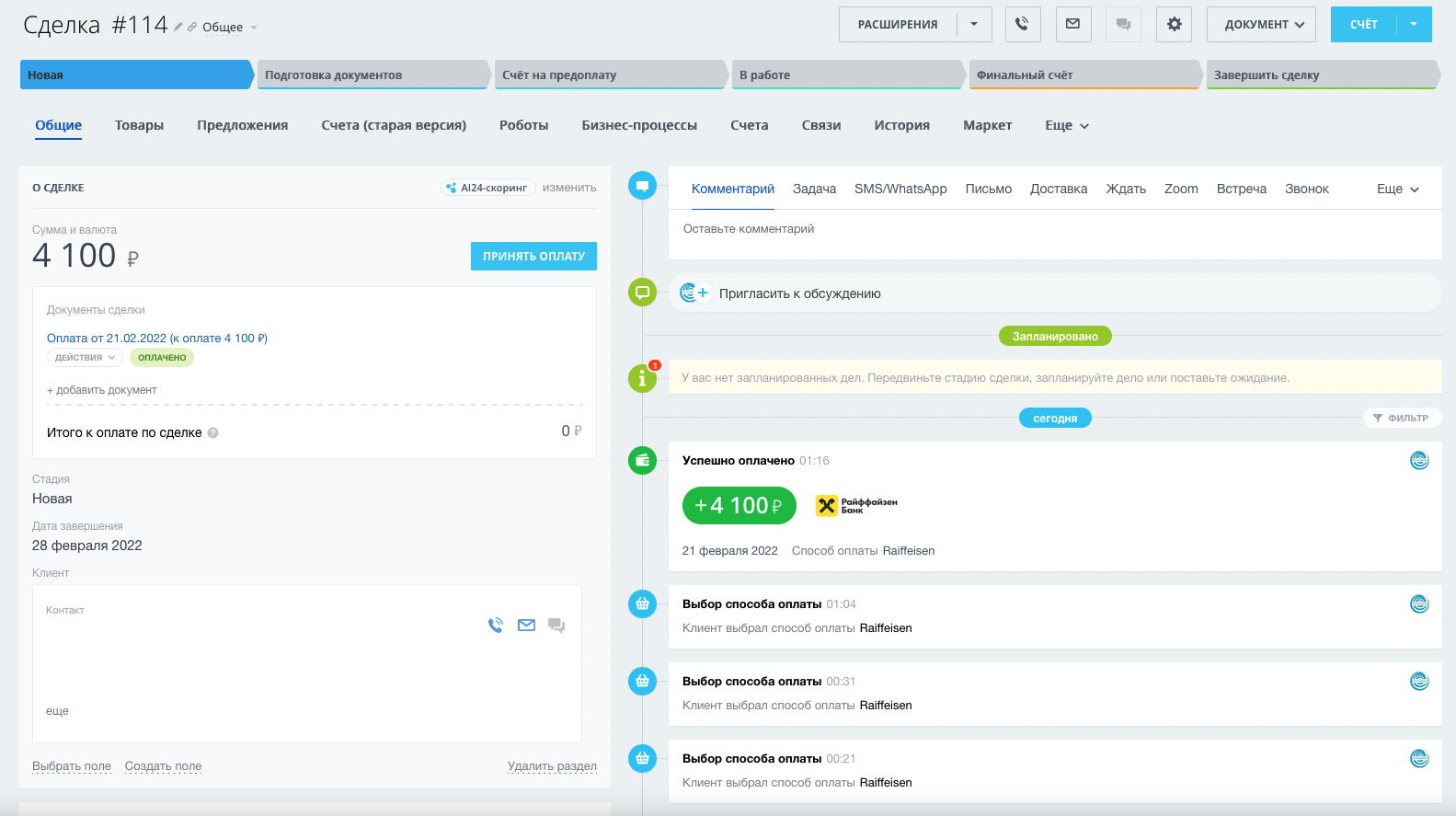Click contact's chat icon in client block
This screenshot has height=816, width=1456.
tap(556, 626)
